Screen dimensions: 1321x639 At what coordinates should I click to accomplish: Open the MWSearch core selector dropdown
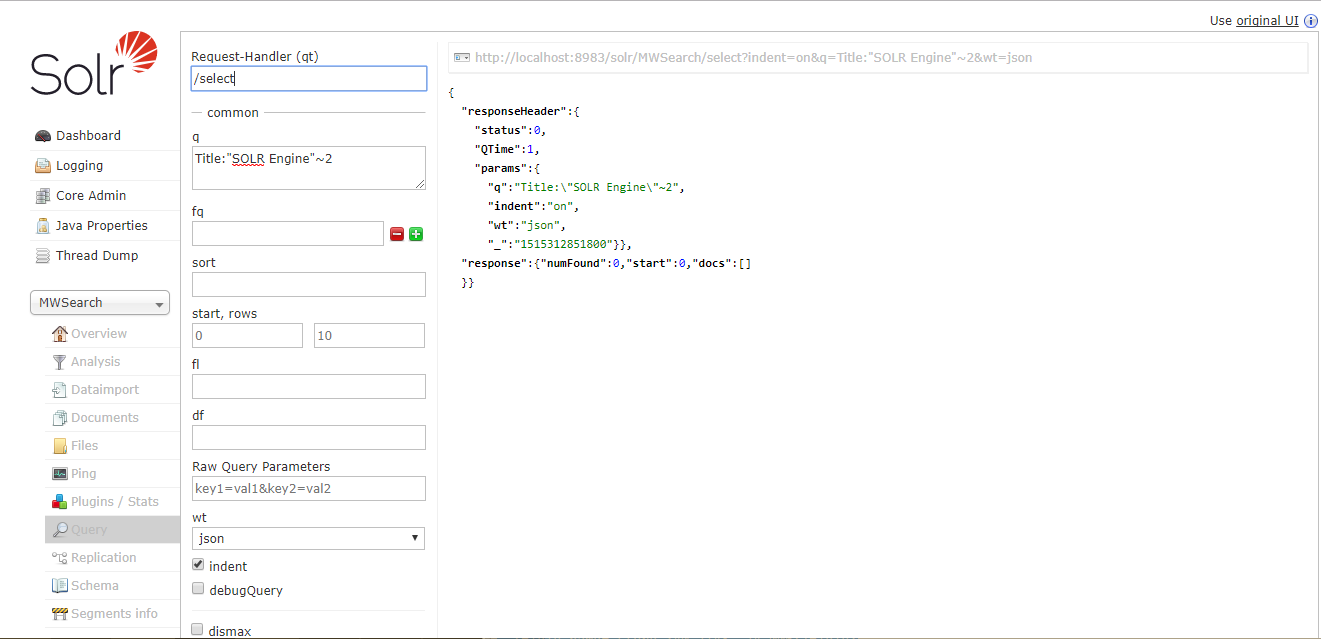click(x=100, y=303)
